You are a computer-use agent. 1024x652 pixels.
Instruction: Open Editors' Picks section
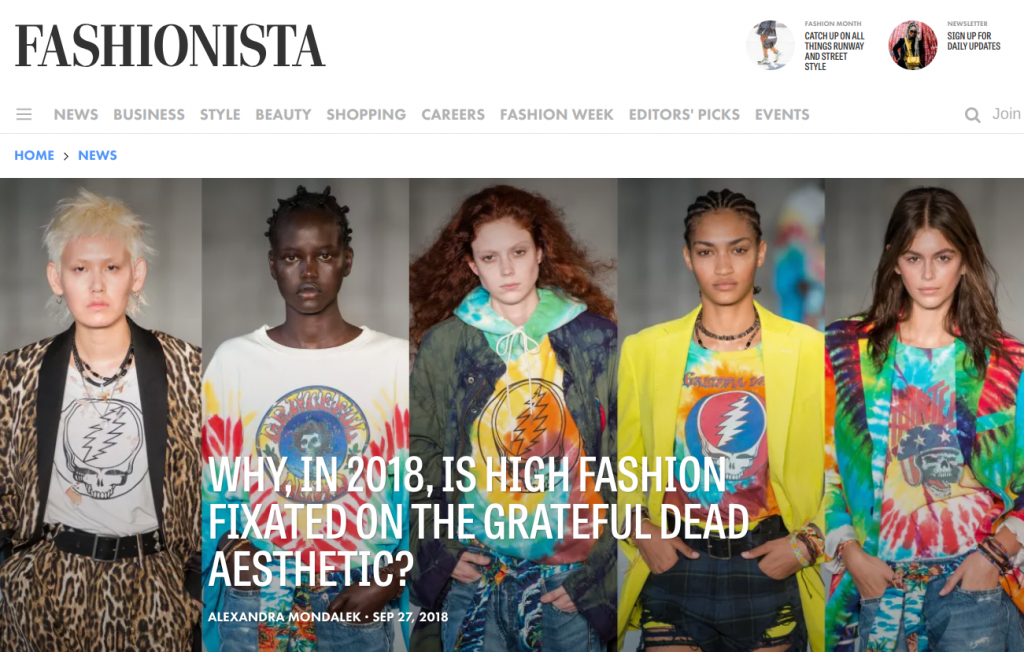[684, 114]
